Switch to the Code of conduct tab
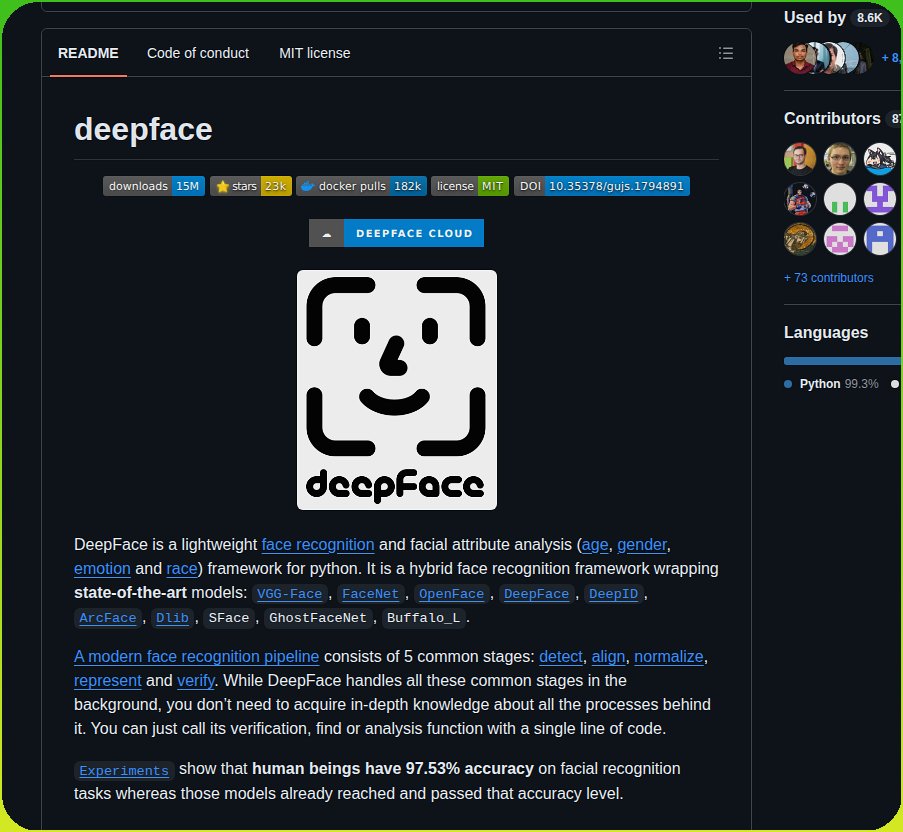The width and height of the screenshot is (903, 832). pos(198,53)
